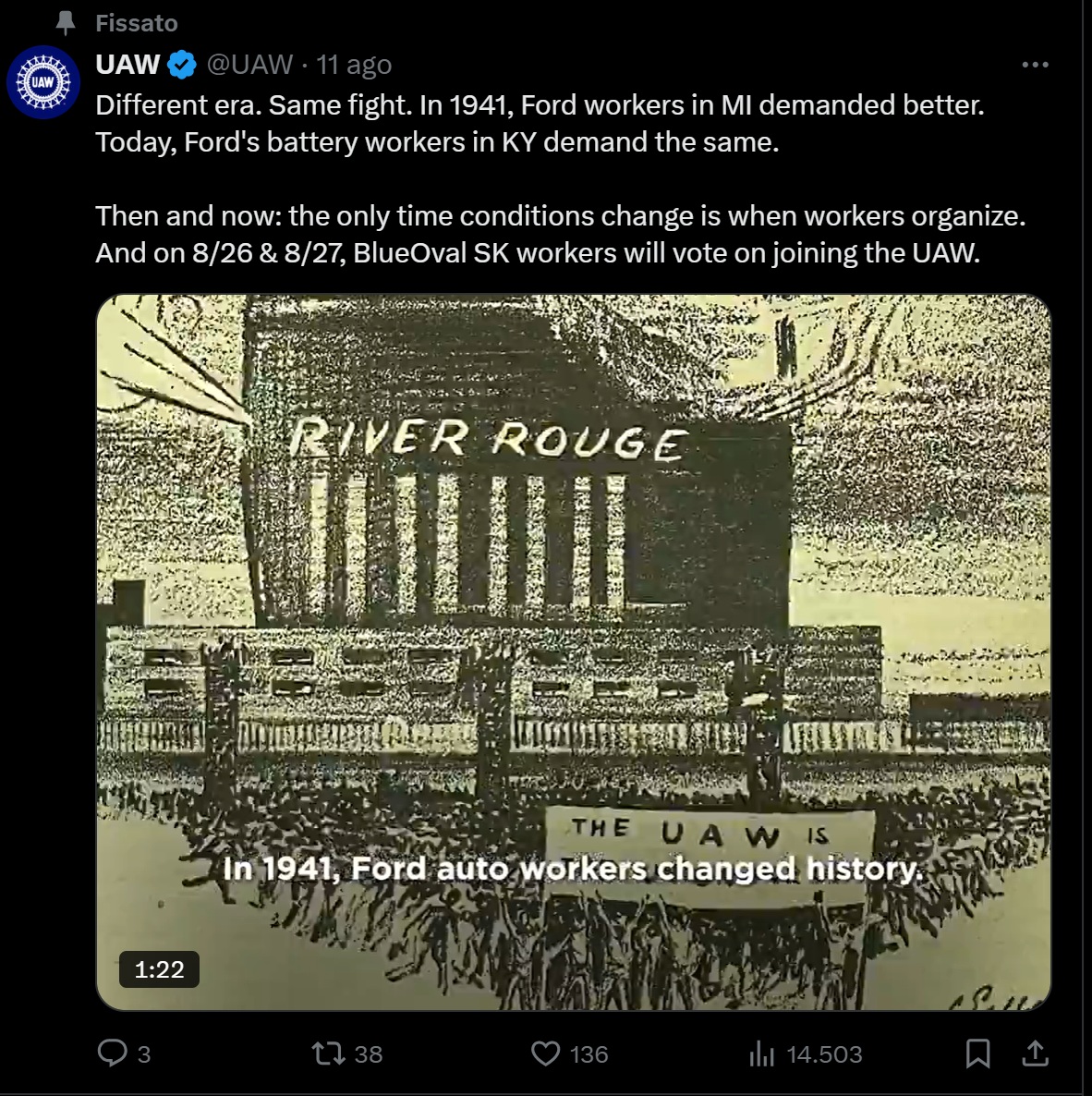
Task: Open view analytics bar chart icon
Action: (761, 1053)
